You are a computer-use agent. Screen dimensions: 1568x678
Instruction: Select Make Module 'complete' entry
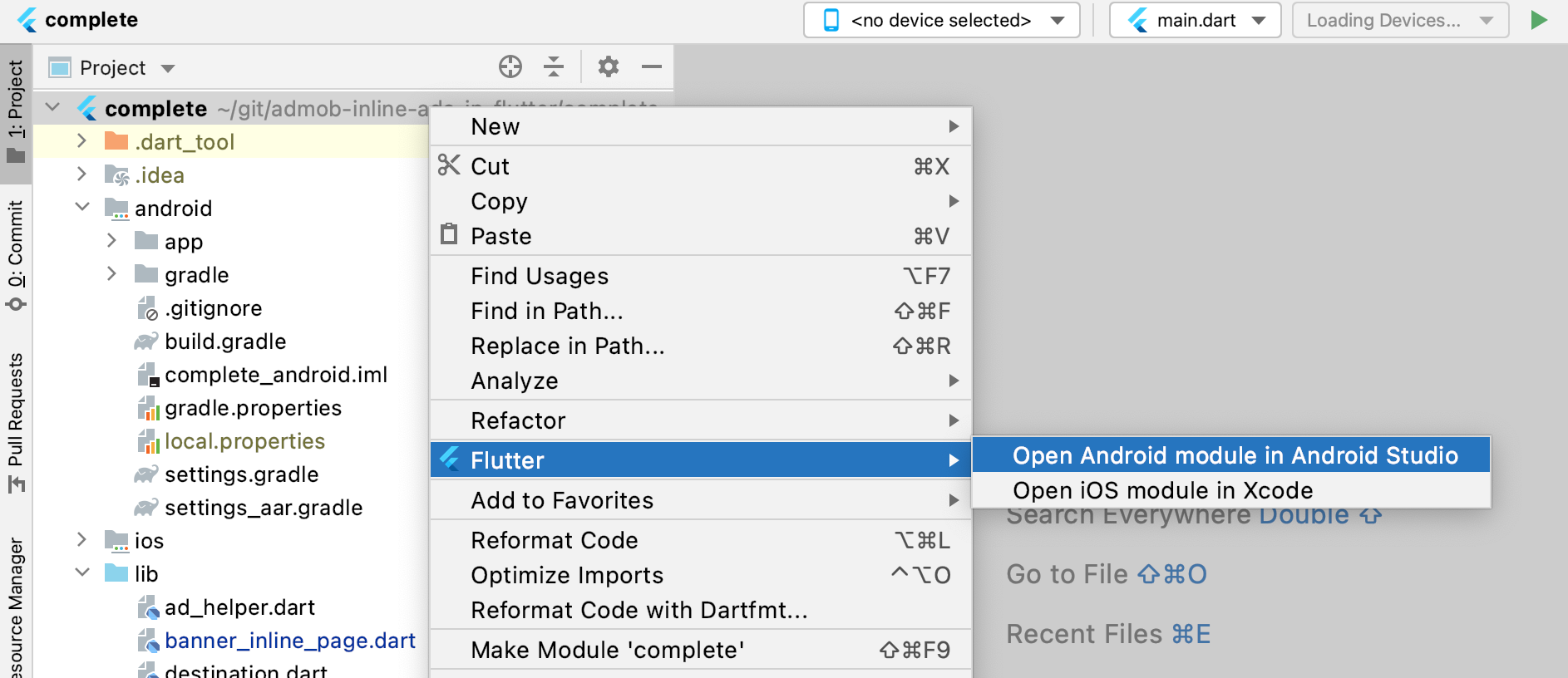[x=700, y=650]
